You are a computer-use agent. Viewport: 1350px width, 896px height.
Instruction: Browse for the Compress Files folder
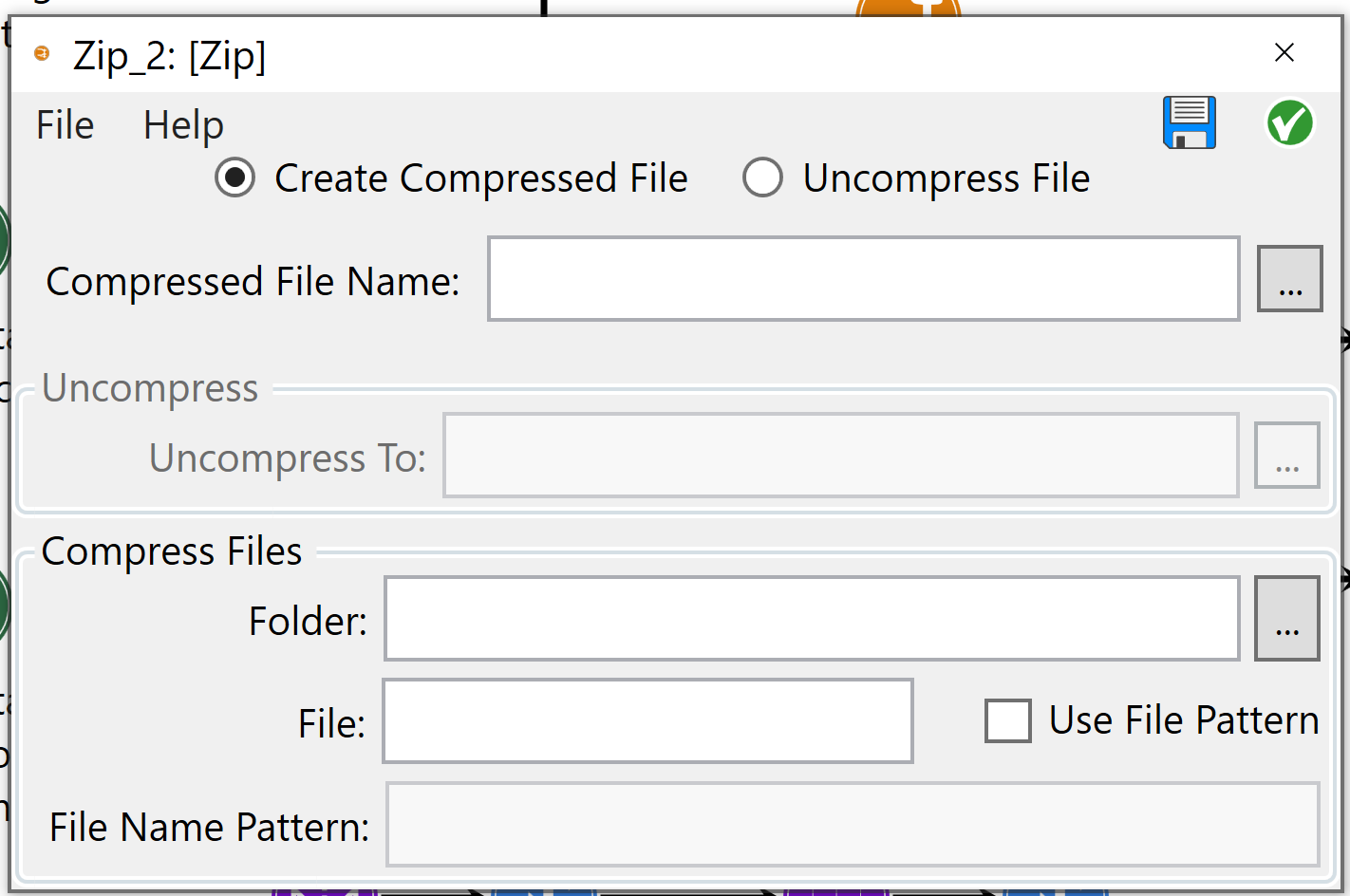[1287, 618]
